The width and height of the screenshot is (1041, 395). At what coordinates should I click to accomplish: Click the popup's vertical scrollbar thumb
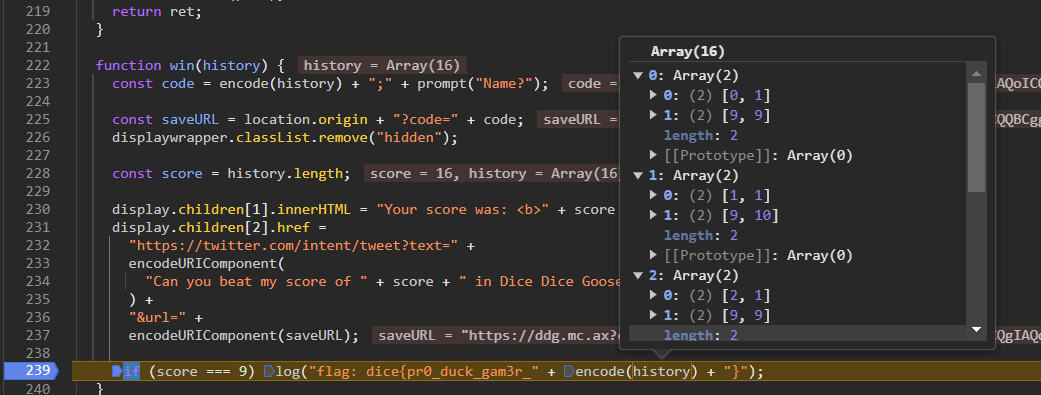(976, 137)
